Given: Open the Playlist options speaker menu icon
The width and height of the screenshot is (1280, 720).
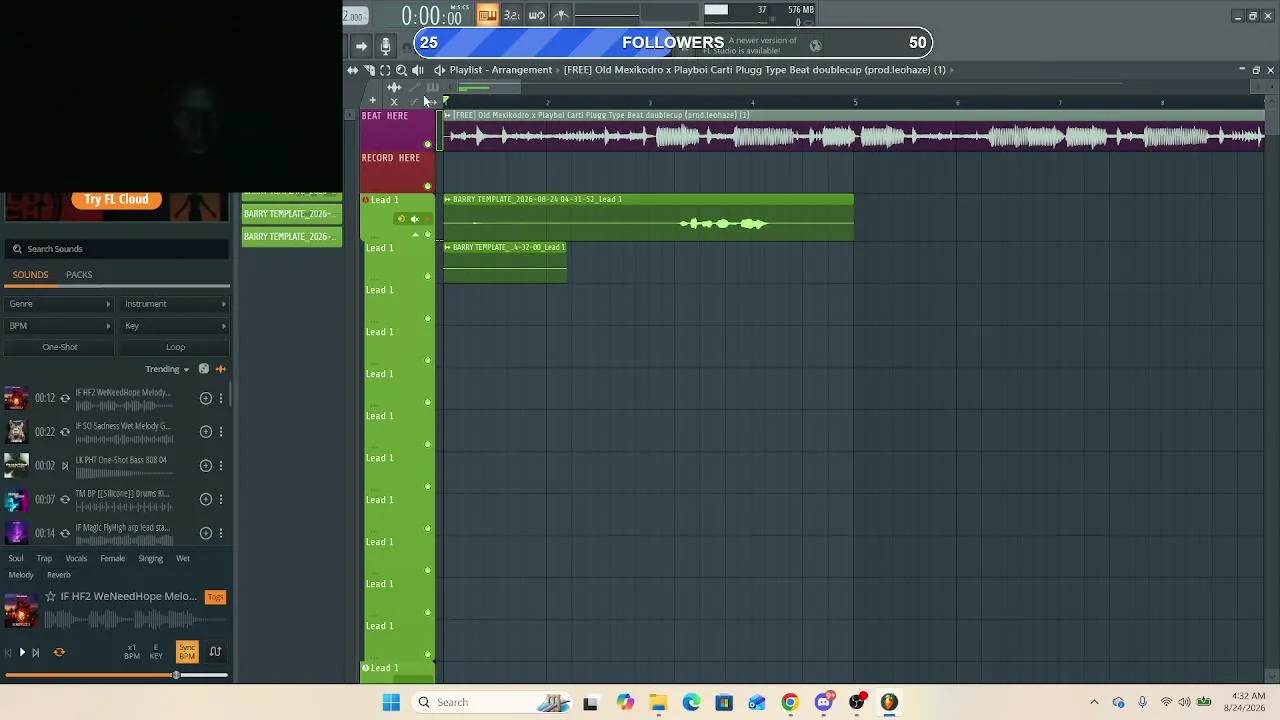Looking at the screenshot, I should pos(439,70).
